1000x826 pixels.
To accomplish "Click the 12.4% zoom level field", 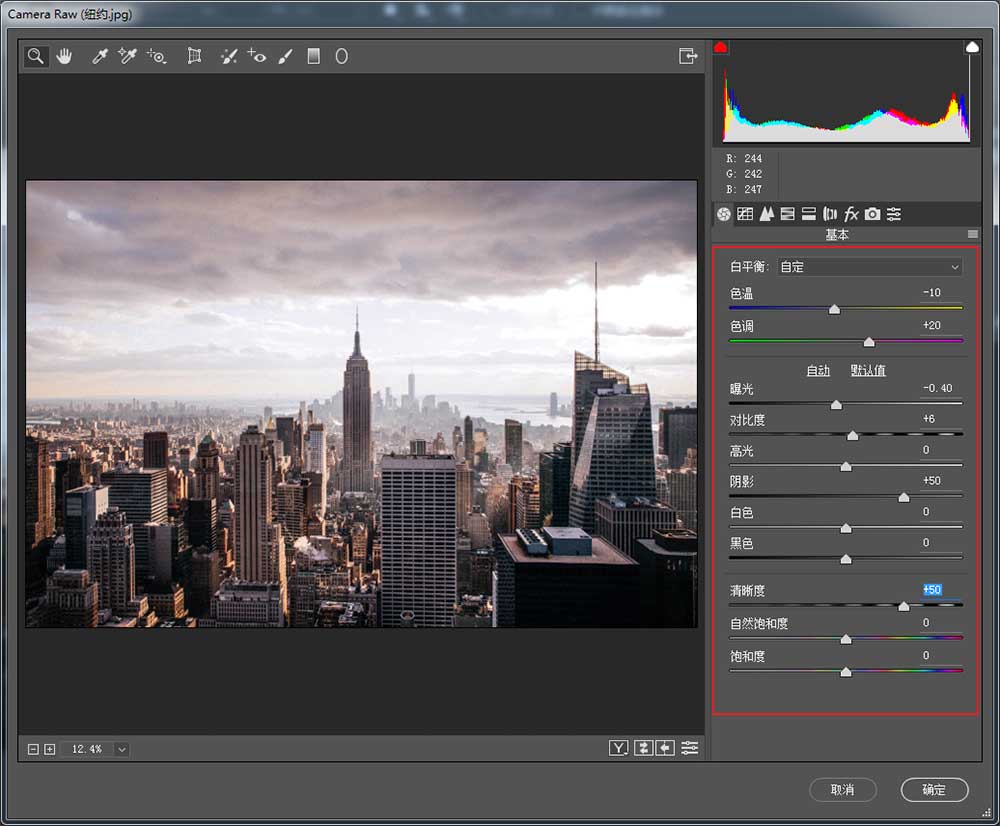I will [87, 749].
